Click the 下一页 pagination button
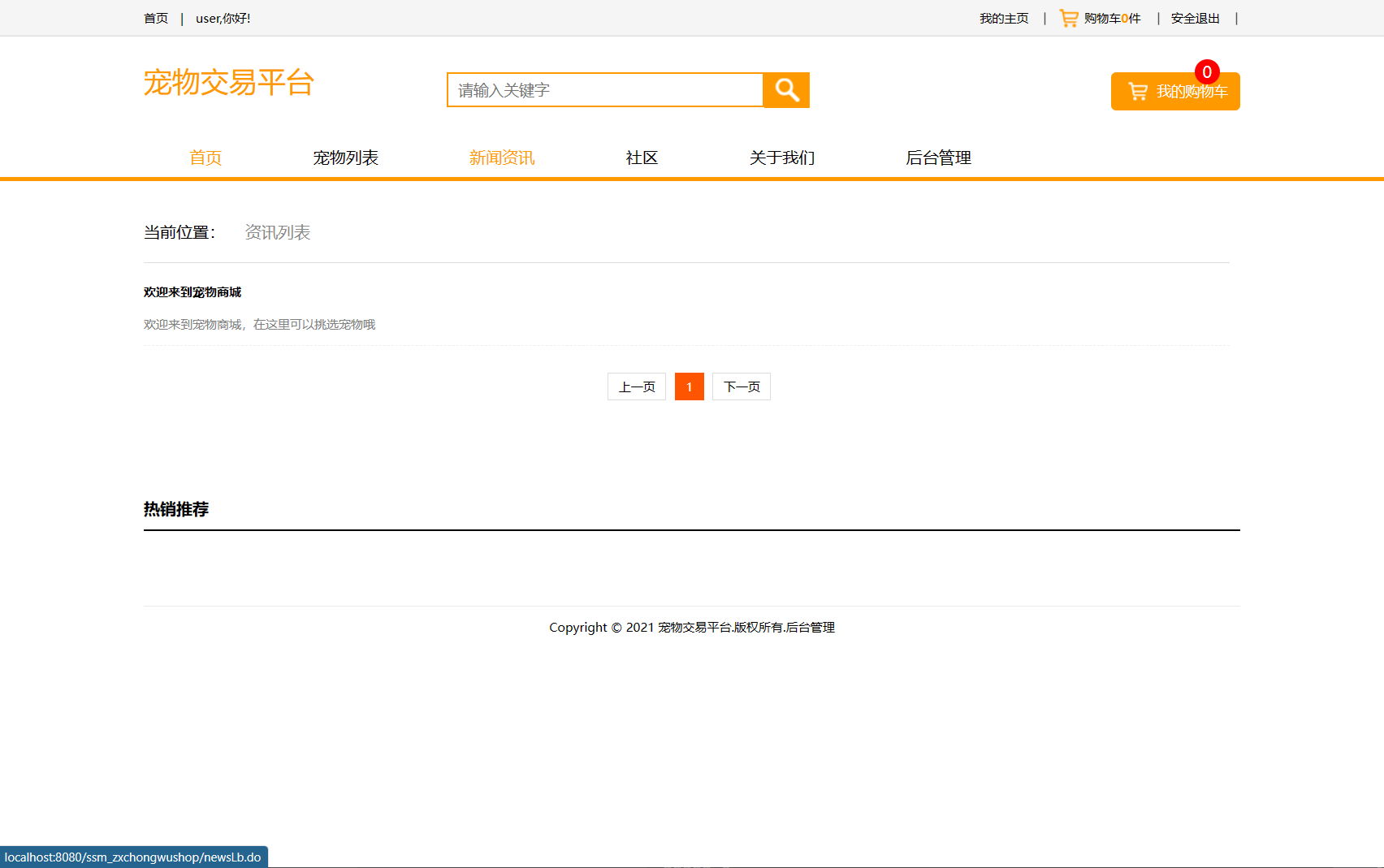This screenshot has height=868, width=1384. [741, 386]
